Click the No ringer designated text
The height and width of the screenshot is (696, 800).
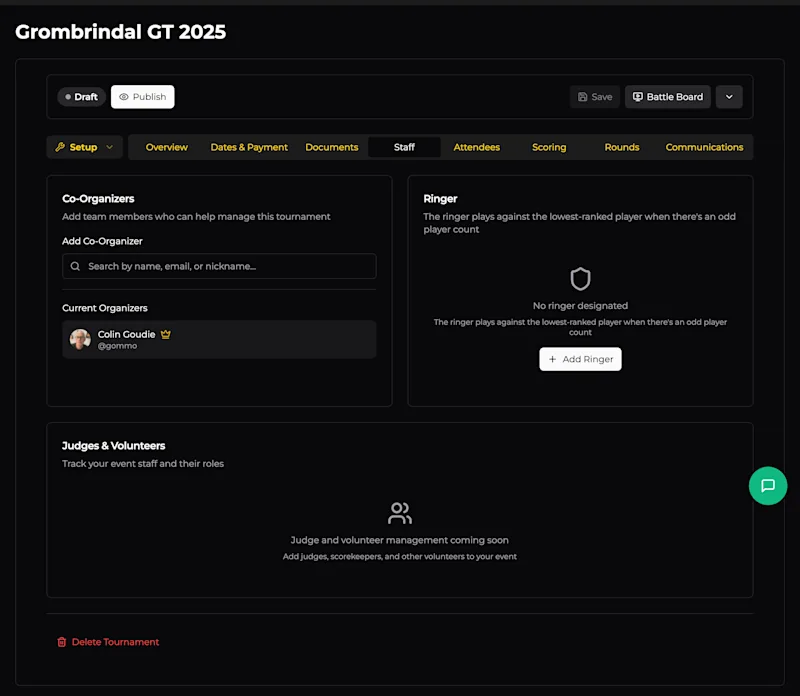pyautogui.click(x=580, y=306)
